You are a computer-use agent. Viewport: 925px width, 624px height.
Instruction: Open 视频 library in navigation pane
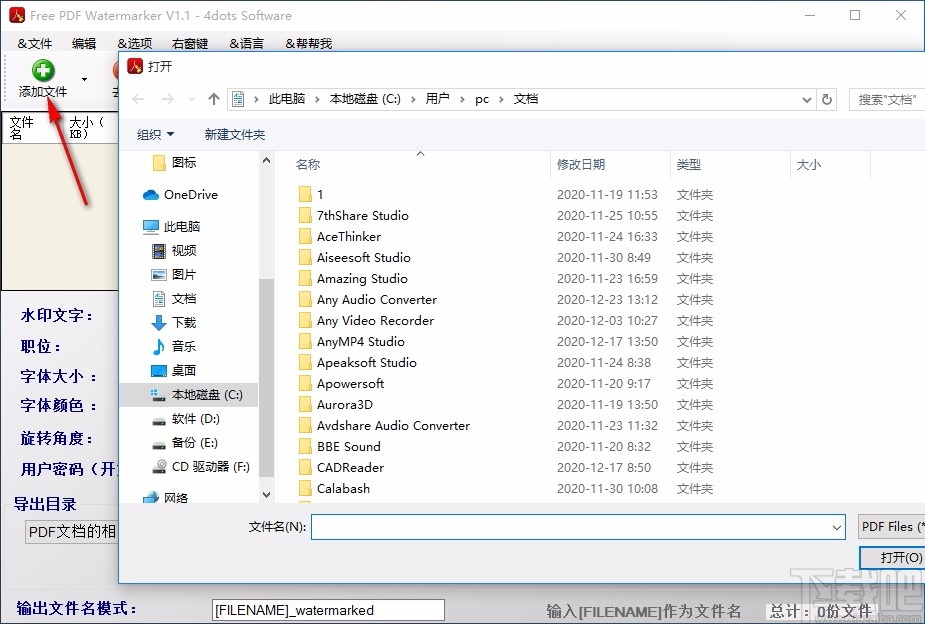pos(174,251)
